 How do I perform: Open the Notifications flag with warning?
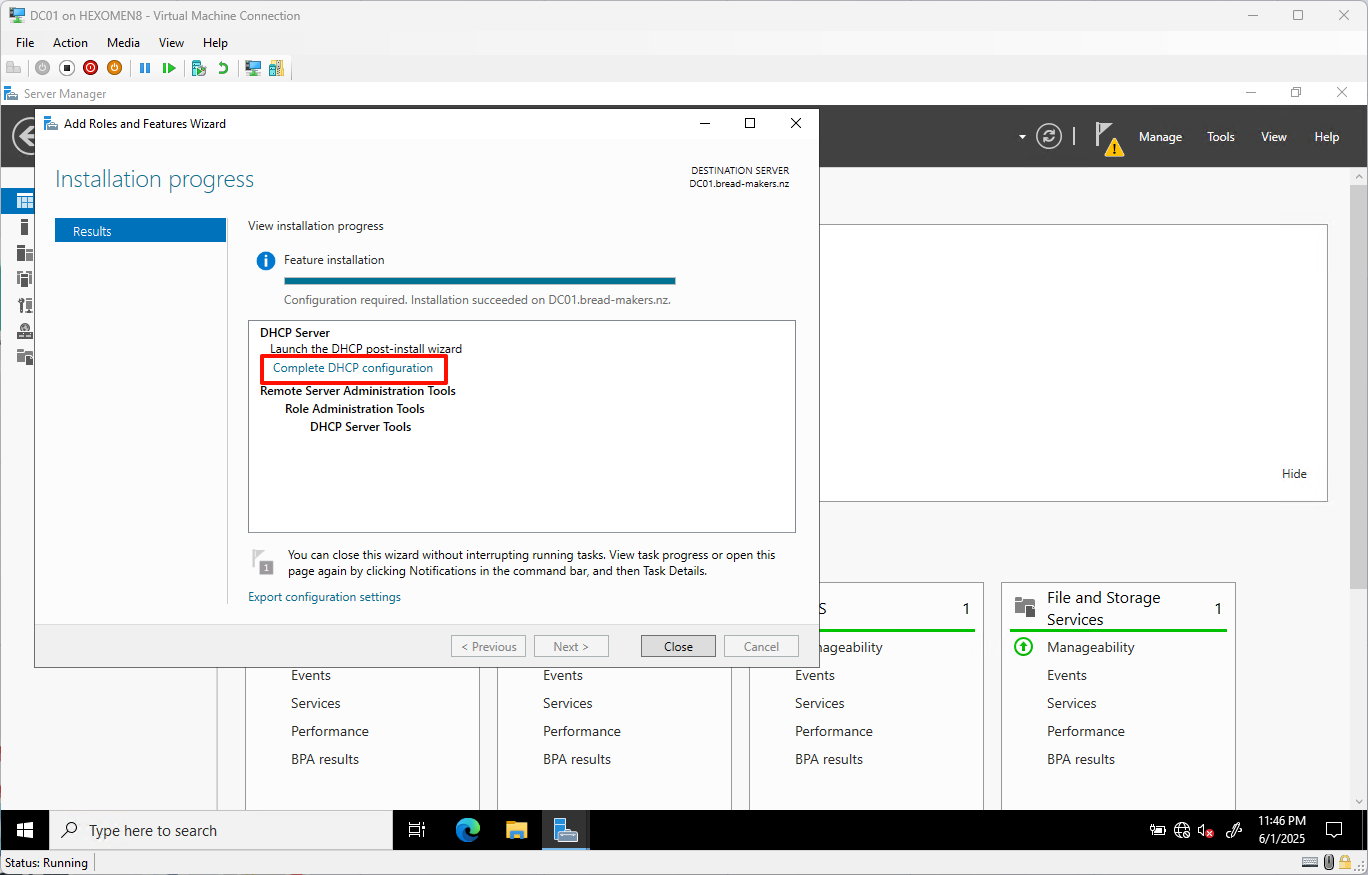[1108, 139]
